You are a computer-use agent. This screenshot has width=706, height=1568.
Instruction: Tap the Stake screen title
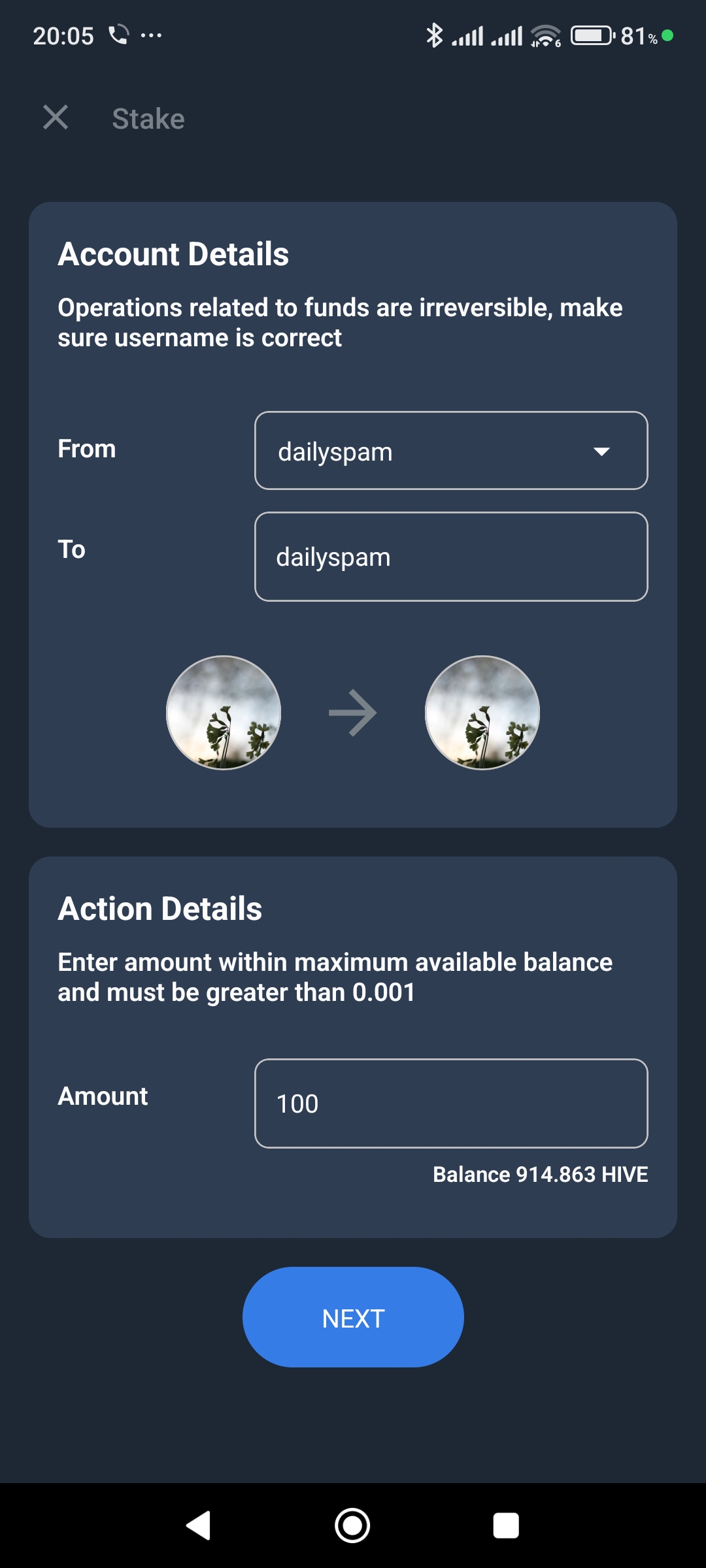(x=148, y=119)
